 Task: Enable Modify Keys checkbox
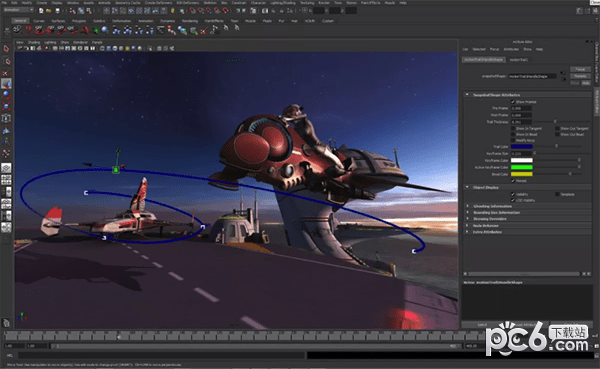click(x=513, y=140)
